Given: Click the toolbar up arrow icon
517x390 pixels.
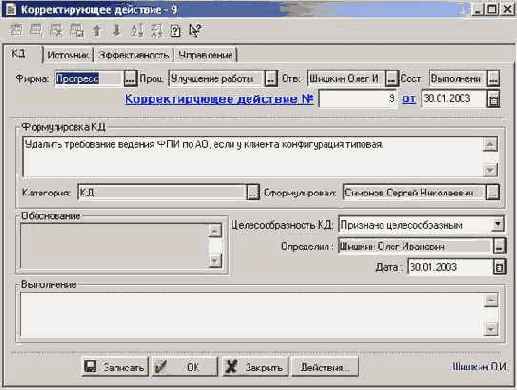Looking at the screenshot, I should 97,31.
